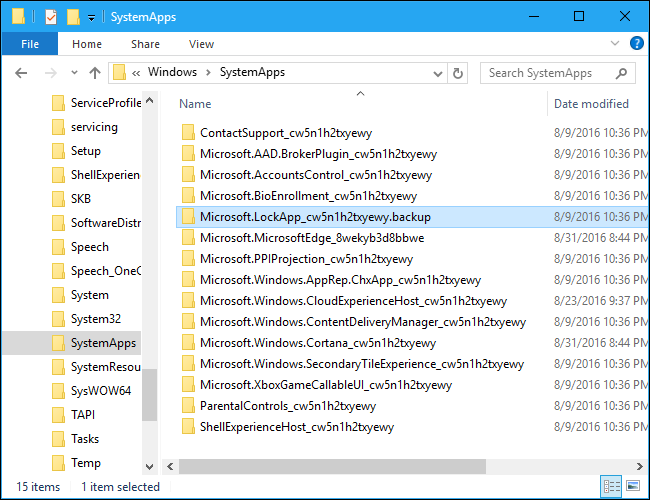Viewport: 650px width, 500px height.
Task: Open Customize Quick Access Toolbar dropdown
Action: pyautogui.click(x=91, y=17)
